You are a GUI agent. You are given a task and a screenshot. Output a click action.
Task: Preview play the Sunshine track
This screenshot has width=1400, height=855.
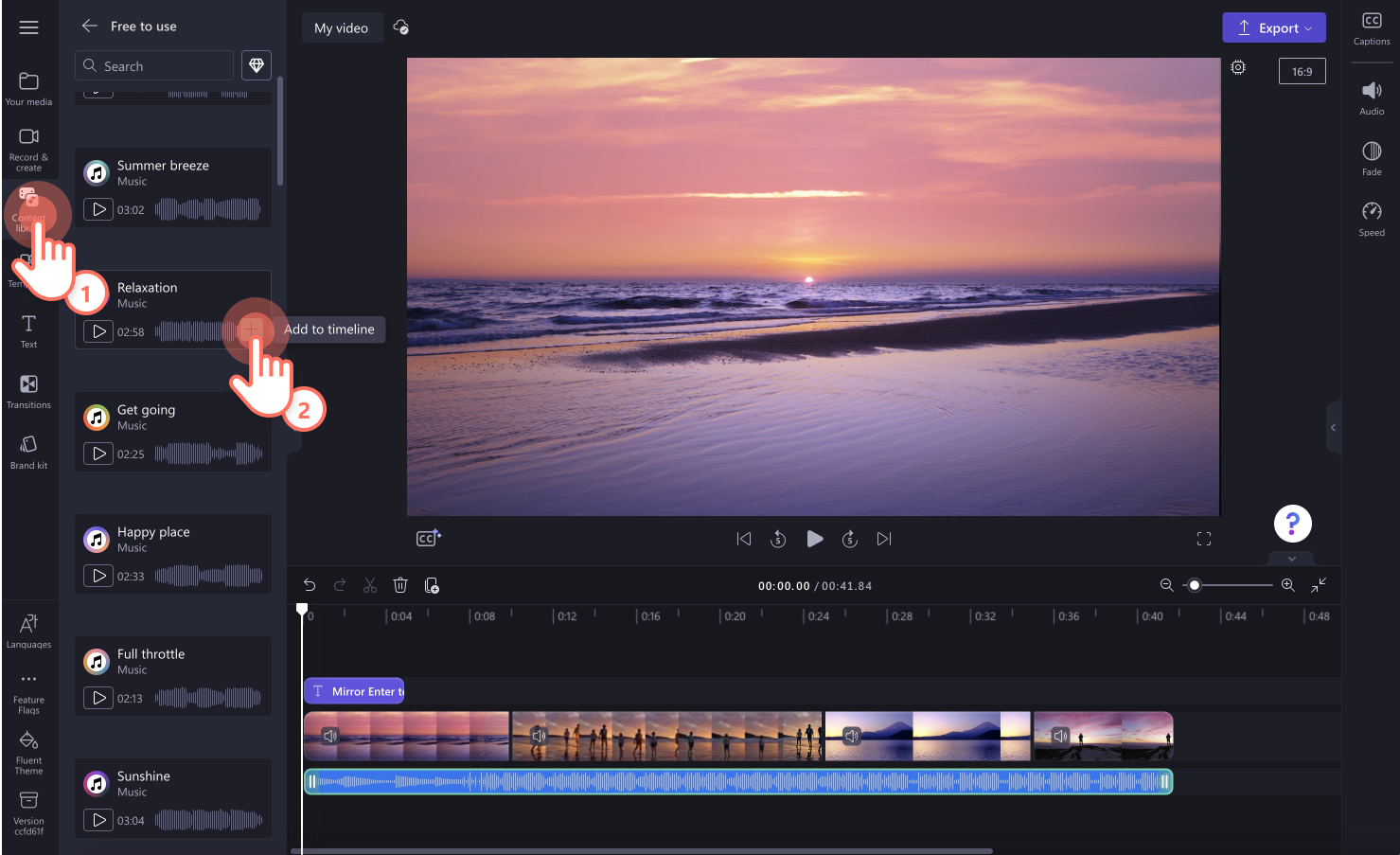pyautogui.click(x=98, y=820)
